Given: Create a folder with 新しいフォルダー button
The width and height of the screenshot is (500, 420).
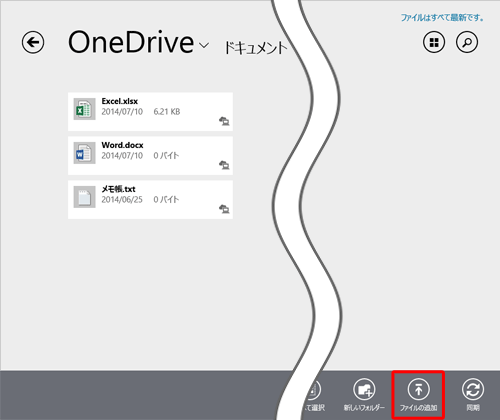Looking at the screenshot, I should point(364,395).
